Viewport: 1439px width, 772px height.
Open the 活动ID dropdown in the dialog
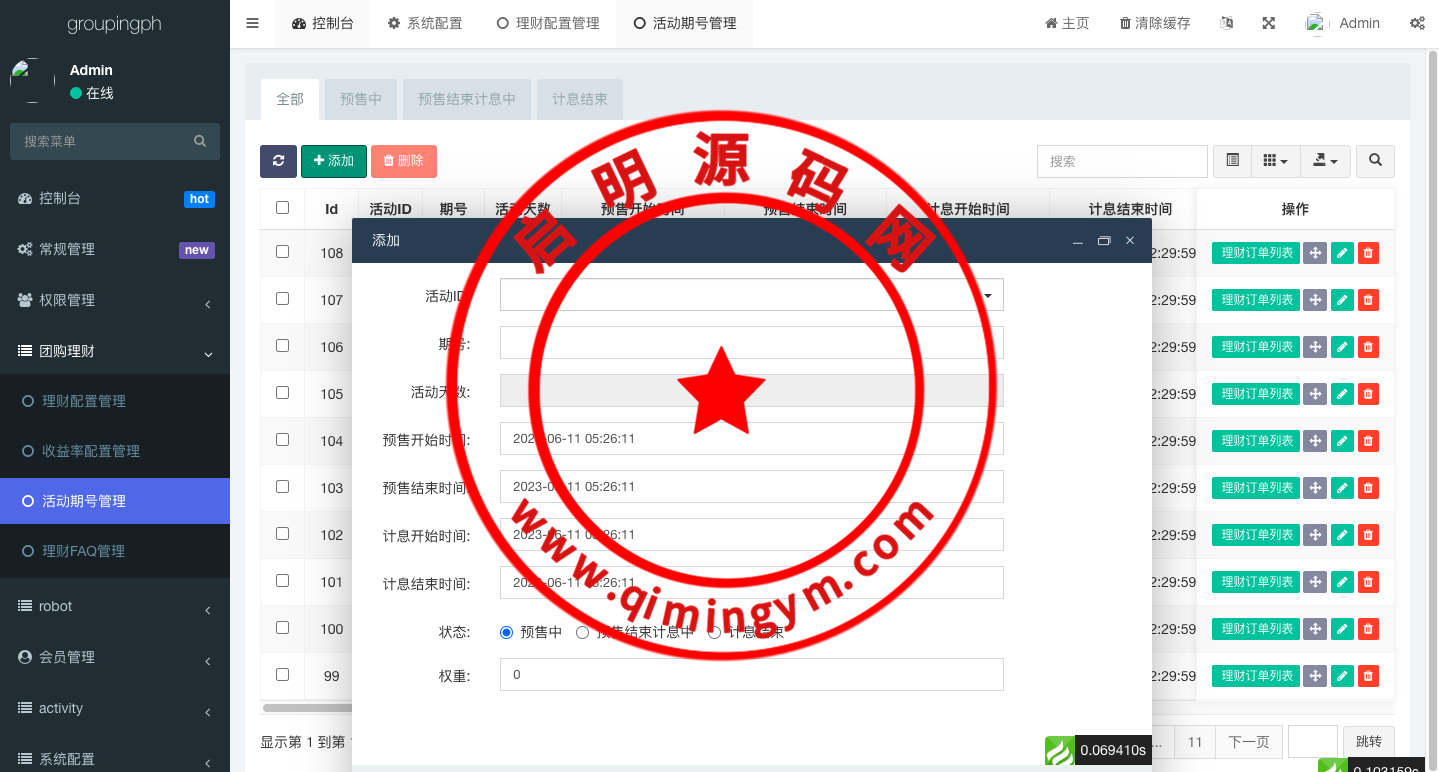(751, 295)
